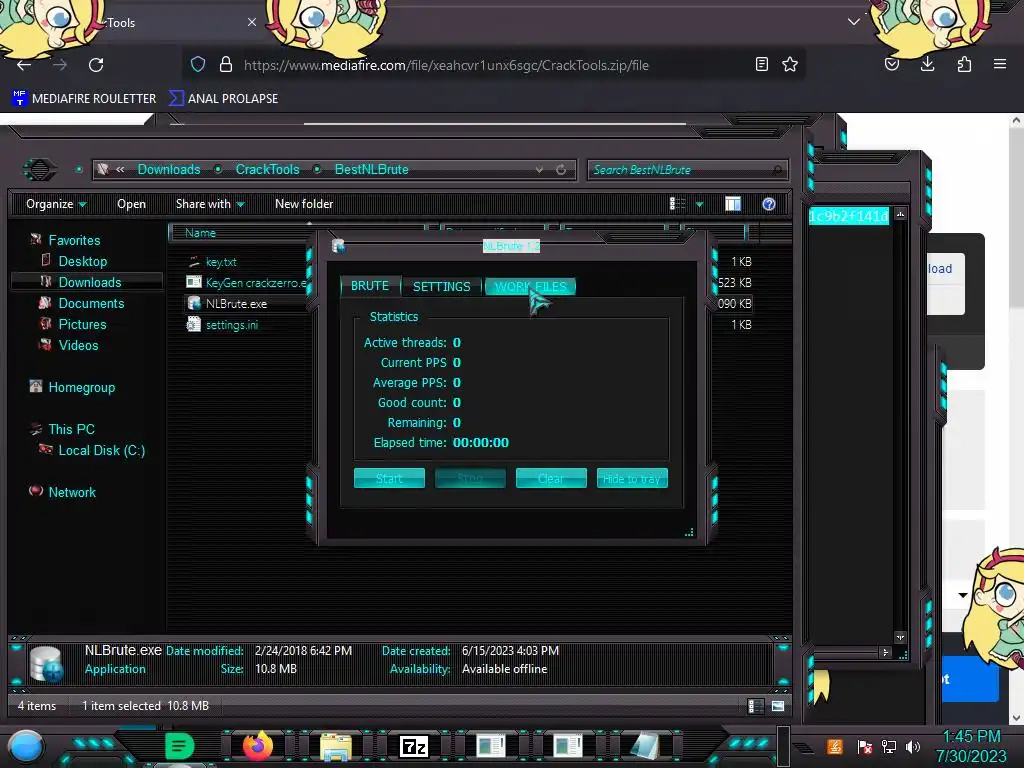Image resolution: width=1024 pixels, height=768 pixels.
Task: Select the NLBrute.exe file
Action: [236, 304]
